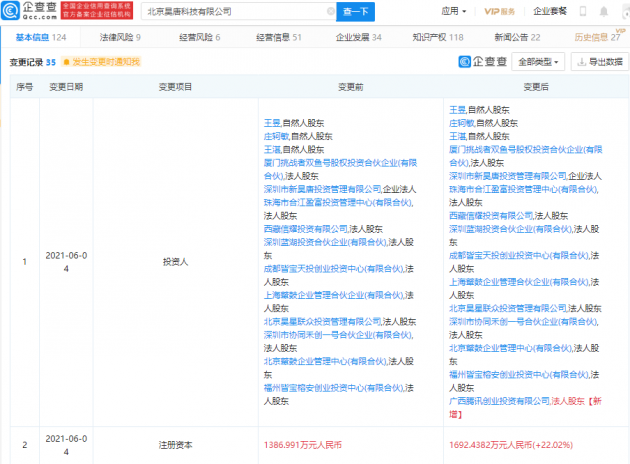This screenshot has width=630, height=464.
Task: Switch to the 知识产权 118 tab
Action: click(438, 37)
